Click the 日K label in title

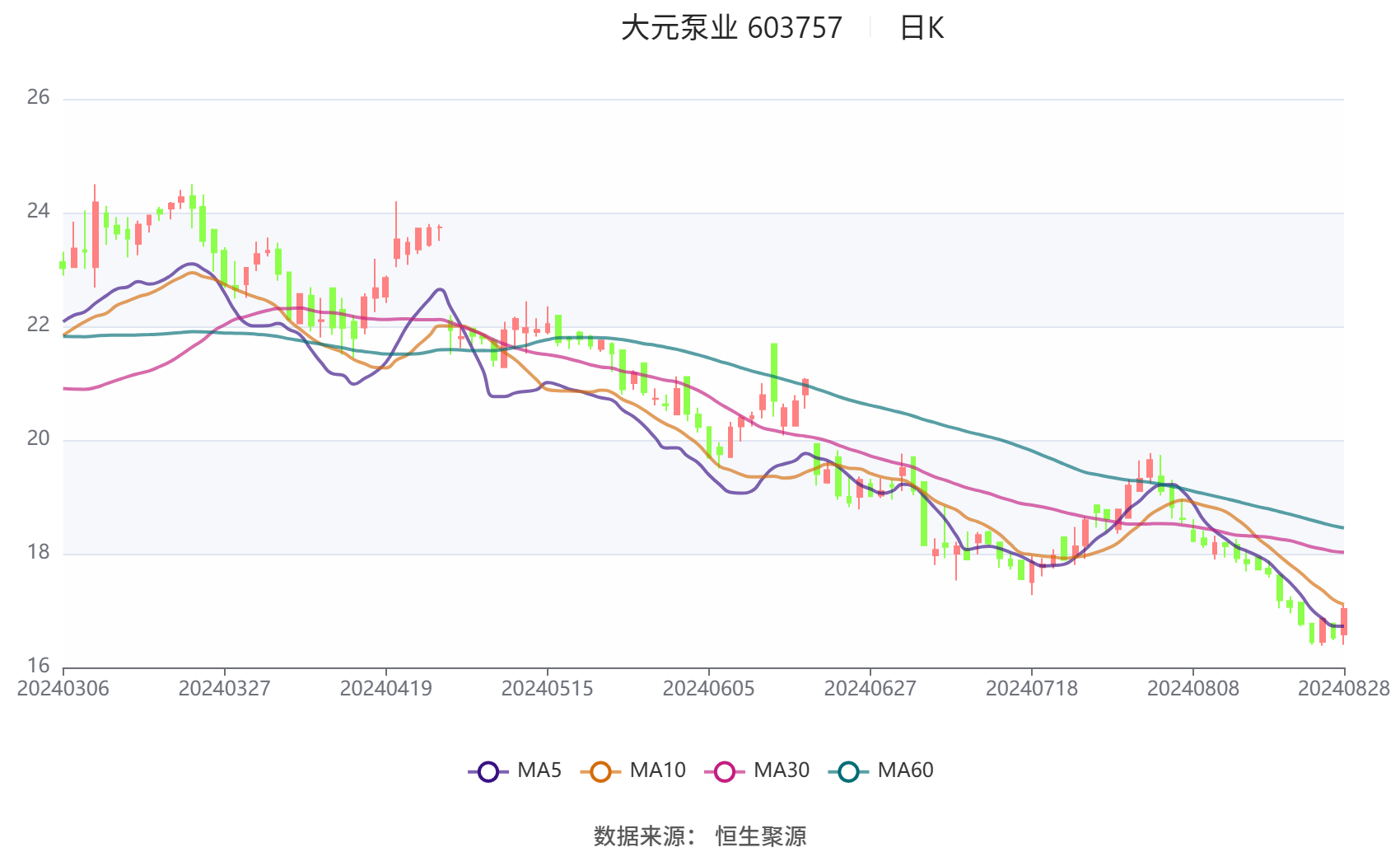(x=922, y=28)
